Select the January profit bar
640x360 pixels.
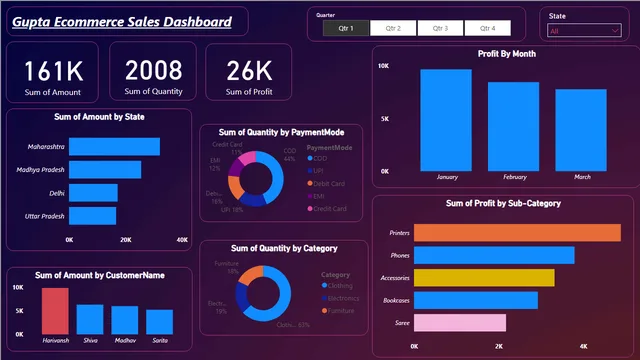point(446,120)
